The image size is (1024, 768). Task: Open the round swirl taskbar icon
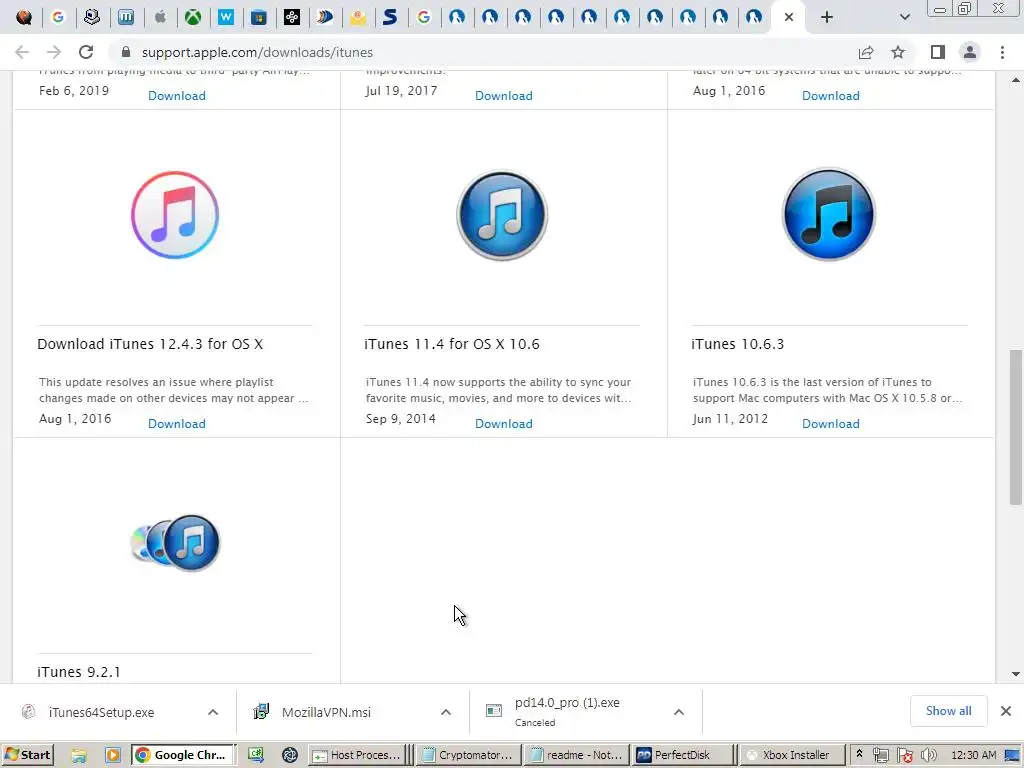click(x=290, y=756)
